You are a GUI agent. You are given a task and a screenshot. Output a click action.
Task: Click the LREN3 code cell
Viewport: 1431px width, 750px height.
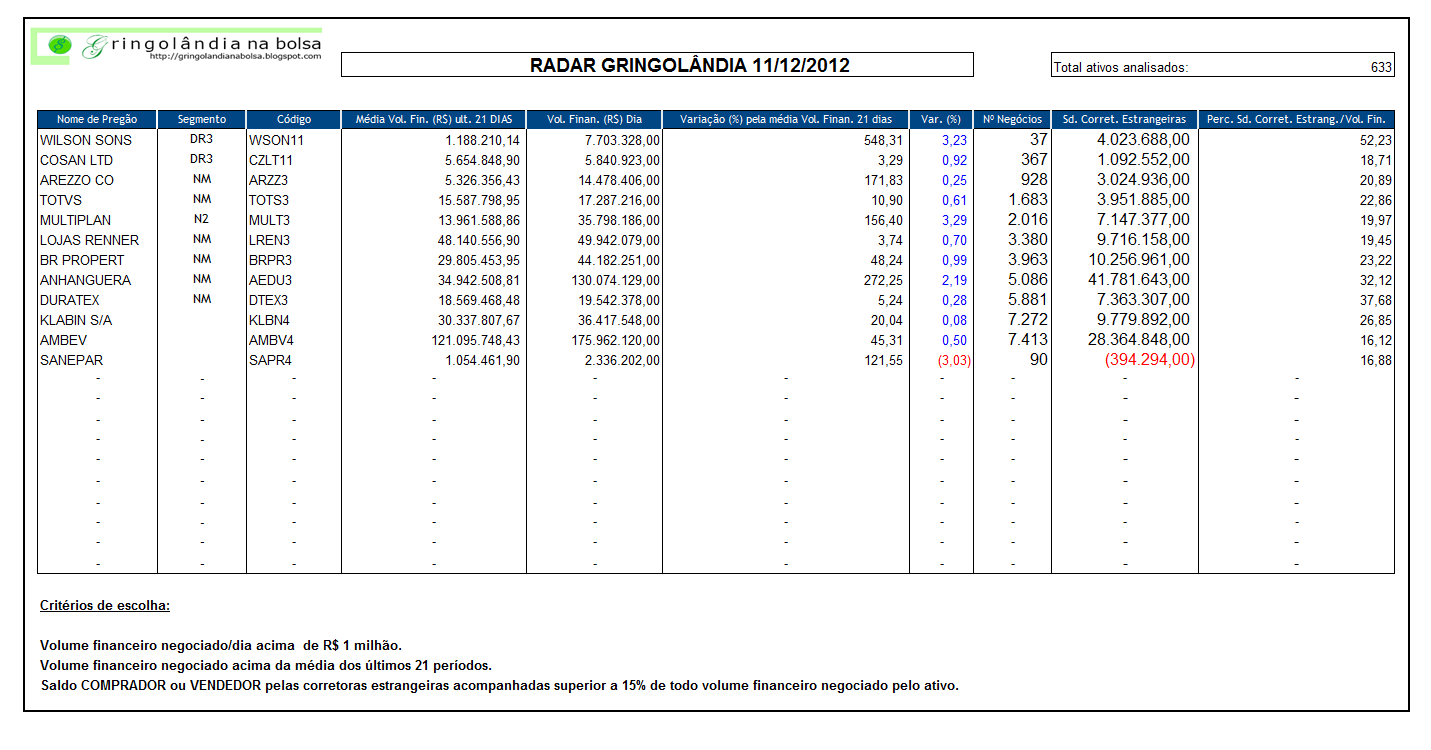[270, 240]
